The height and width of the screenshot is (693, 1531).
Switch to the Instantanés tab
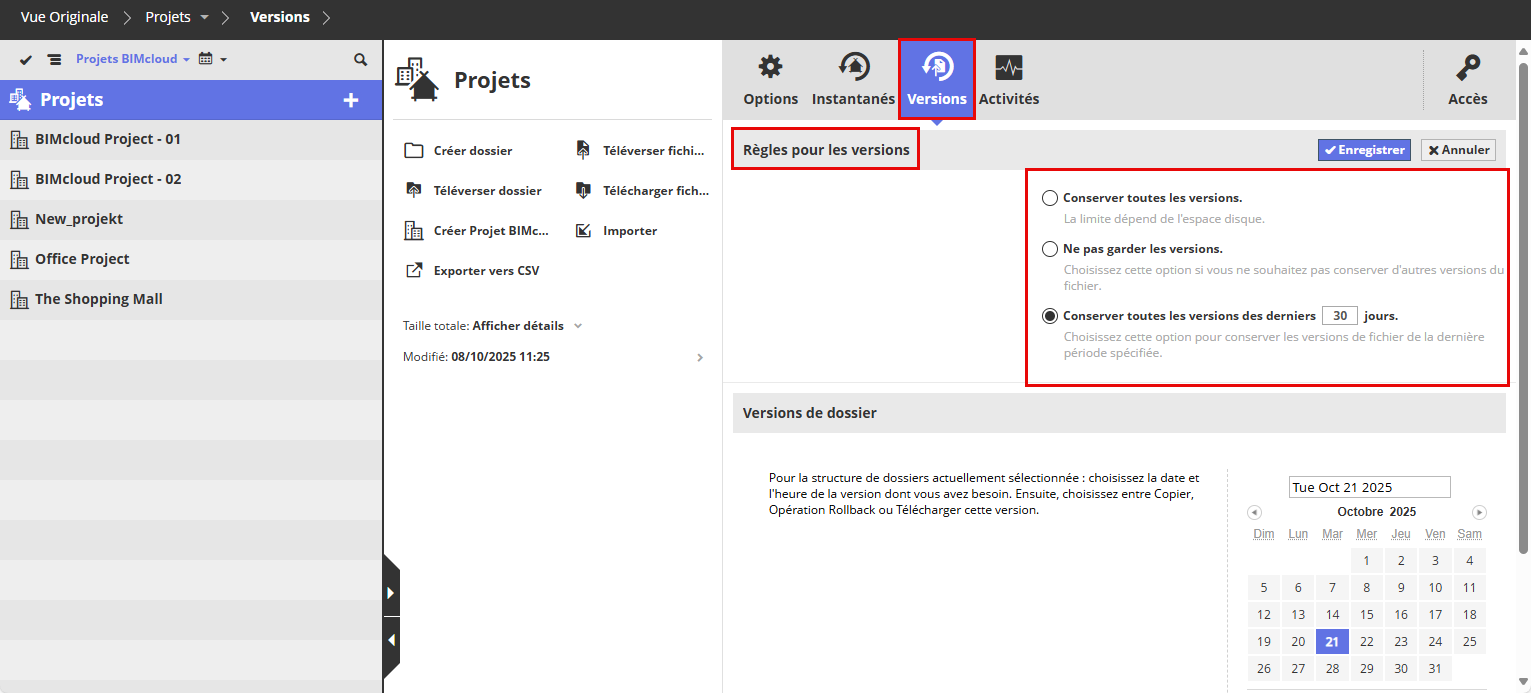pos(853,80)
